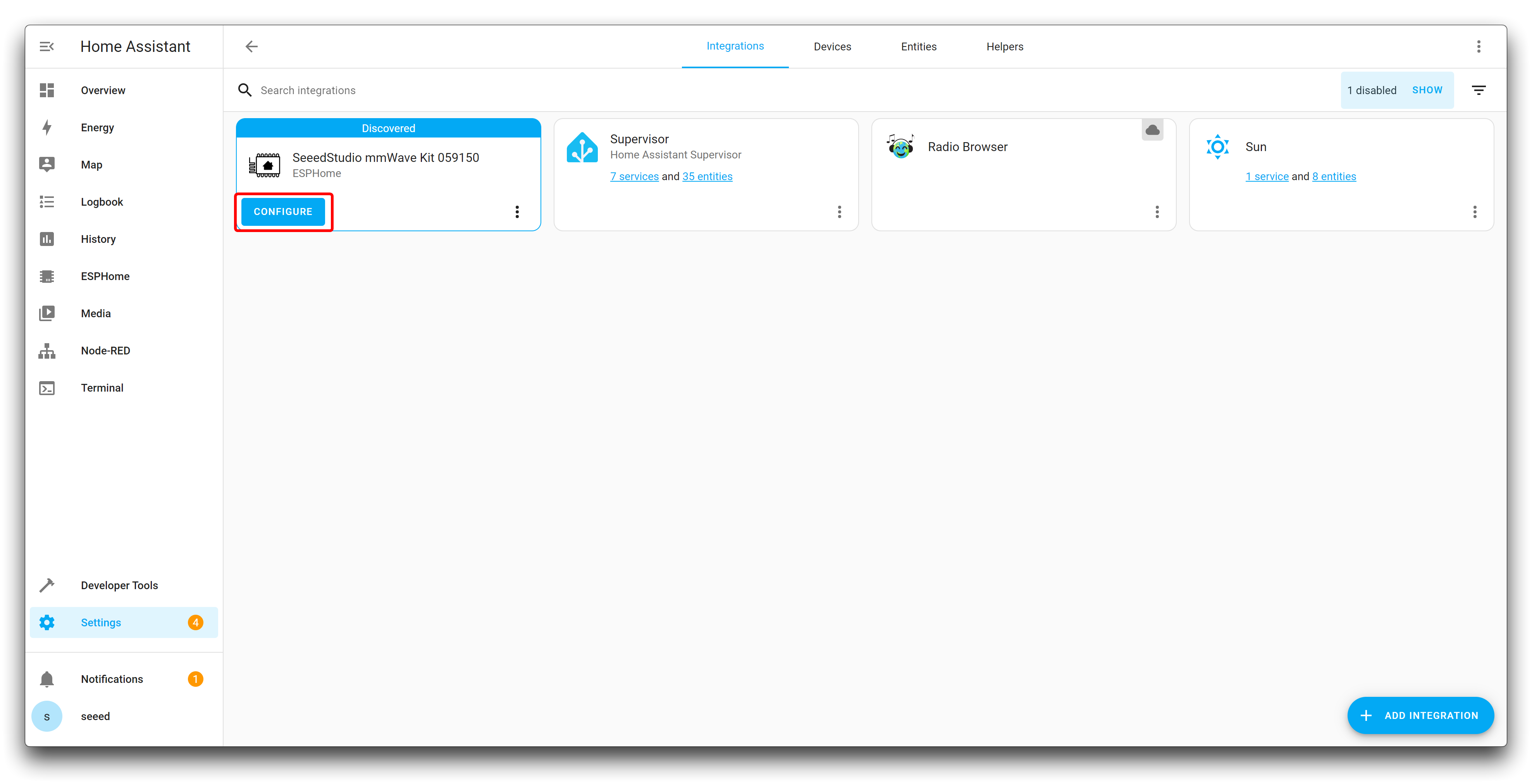Switch to the Devices tab
Image resolution: width=1532 pixels, height=784 pixels.
[x=832, y=46]
